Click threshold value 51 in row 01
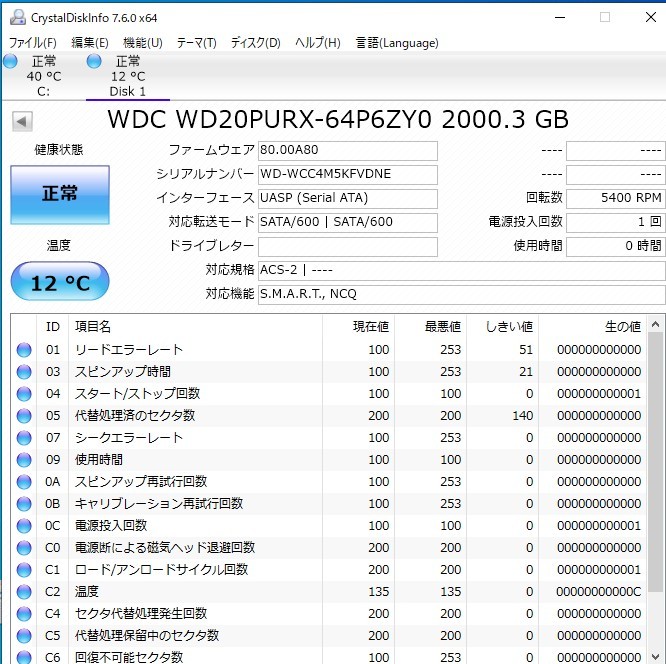 click(526, 350)
